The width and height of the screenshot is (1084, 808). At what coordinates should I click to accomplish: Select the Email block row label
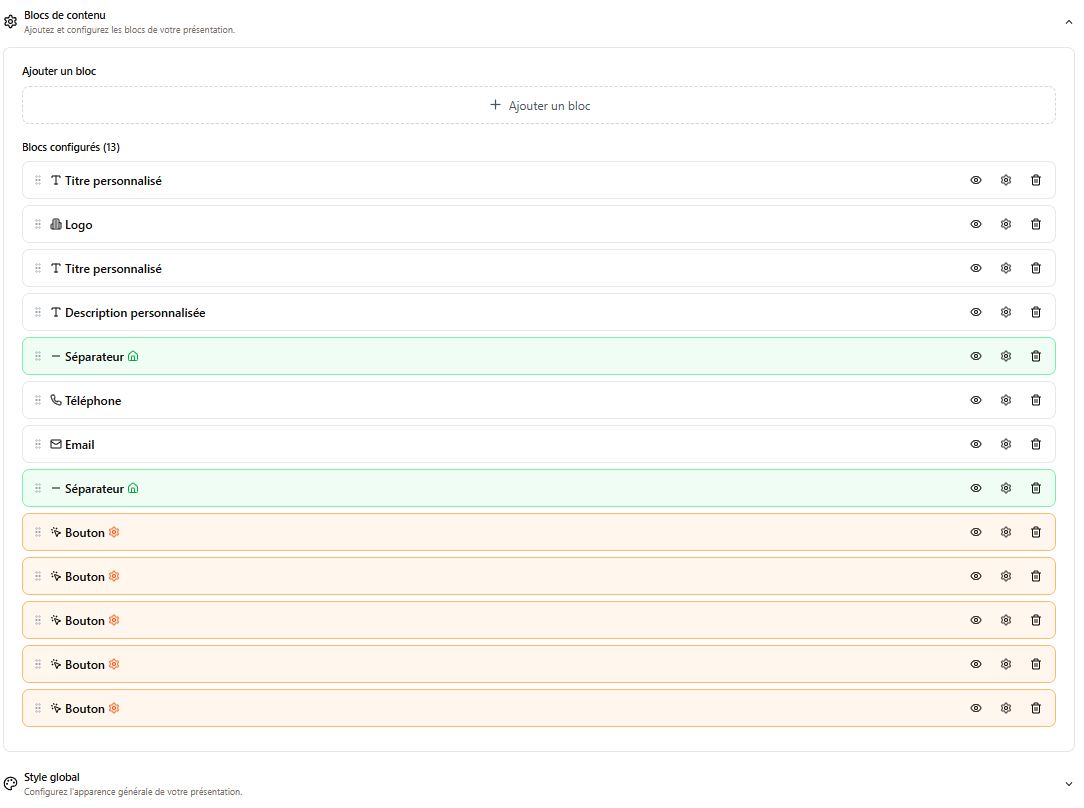pyautogui.click(x=79, y=445)
